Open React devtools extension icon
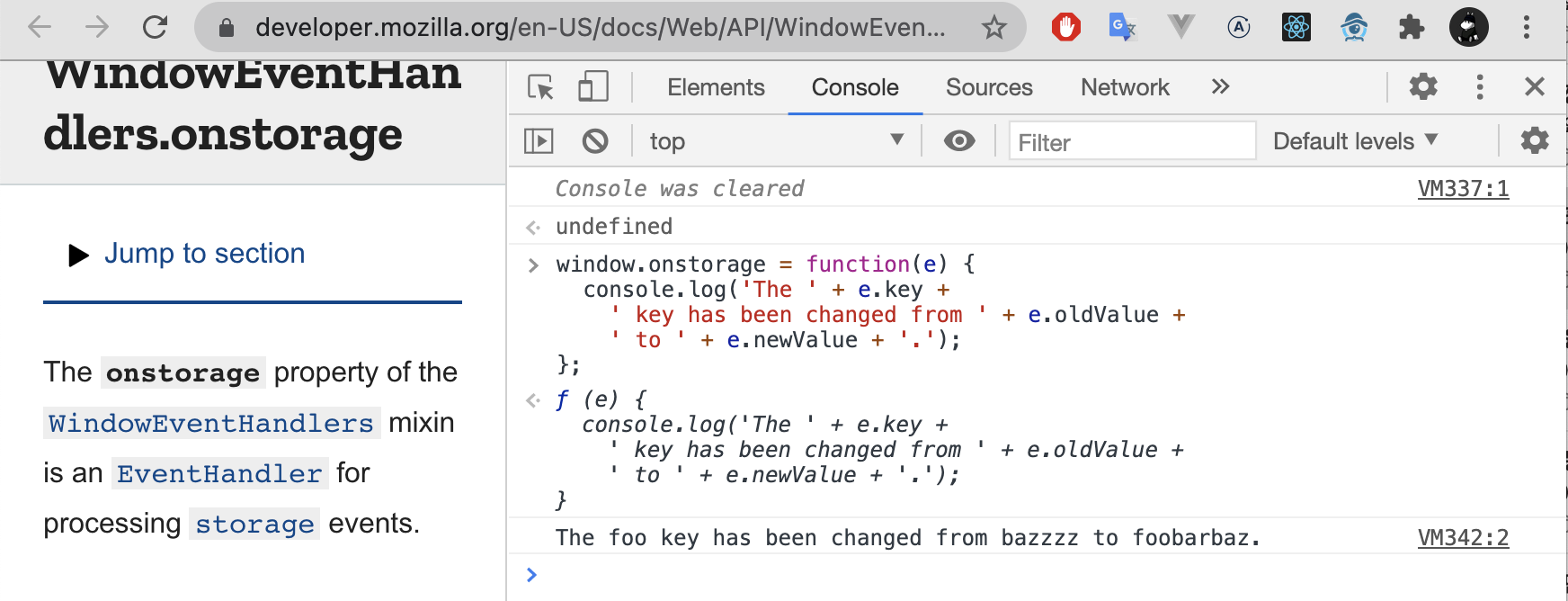Viewport: 1568px width, 601px height. pos(1296,27)
